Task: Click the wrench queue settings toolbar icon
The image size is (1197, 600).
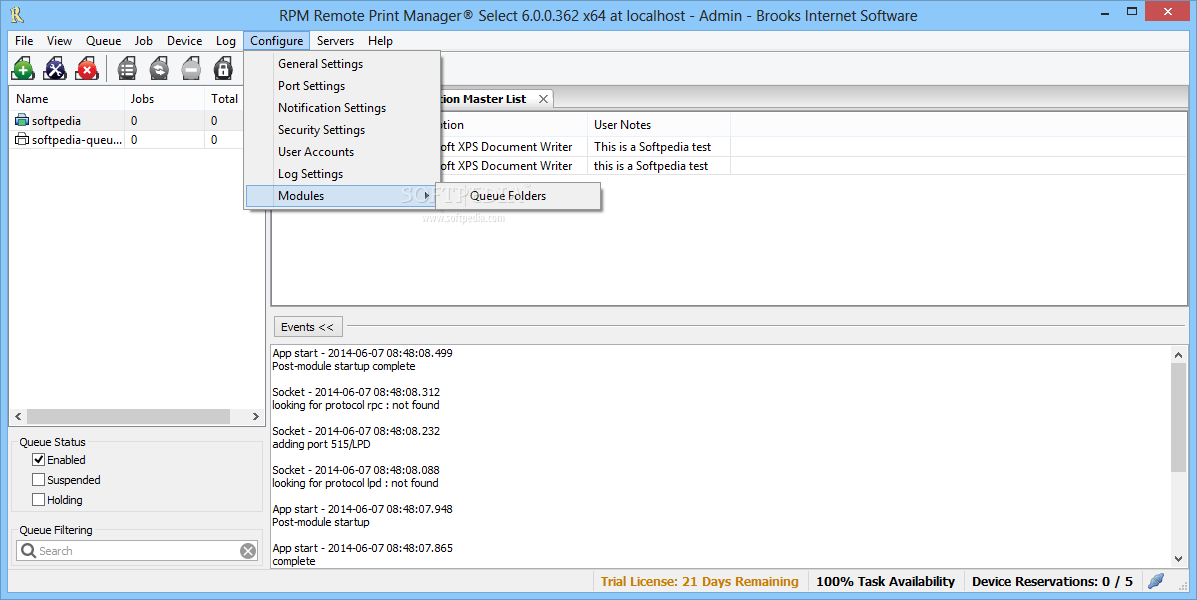Action: coord(55,69)
